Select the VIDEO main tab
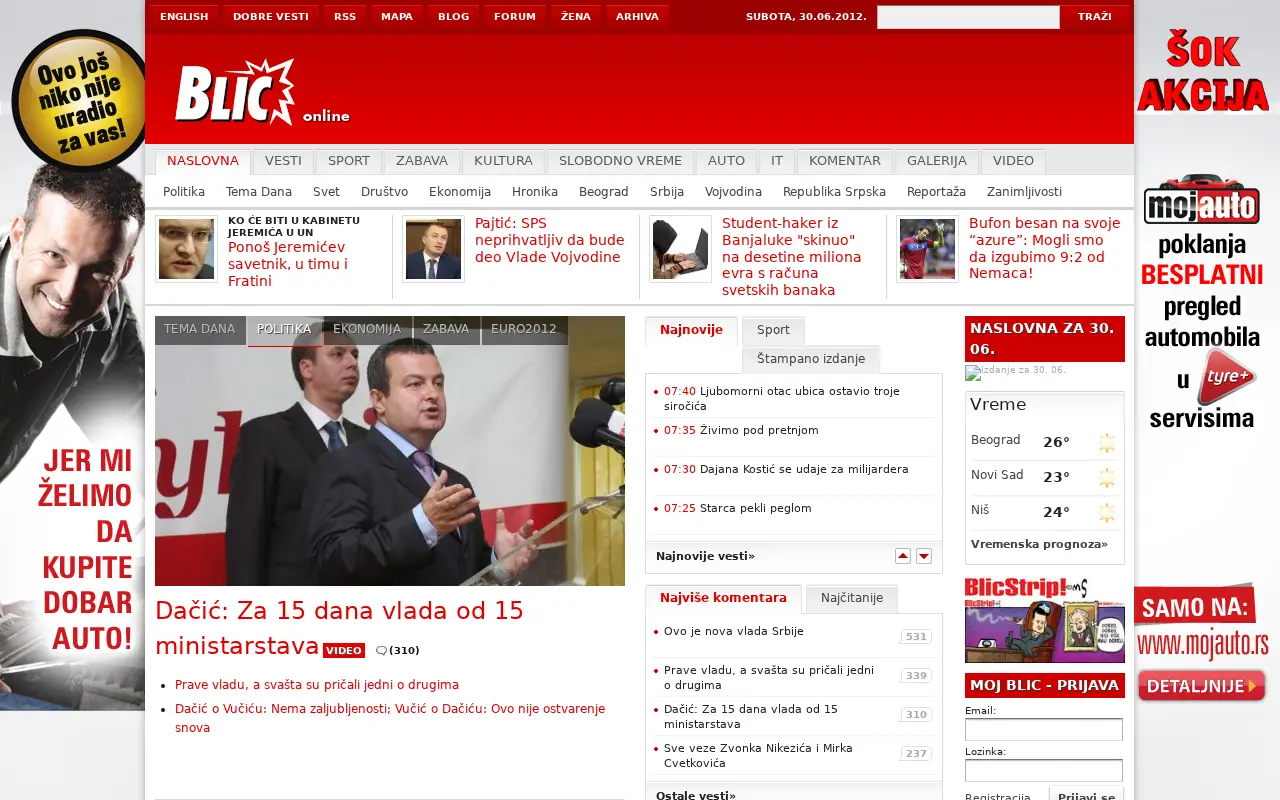 (x=1013, y=161)
